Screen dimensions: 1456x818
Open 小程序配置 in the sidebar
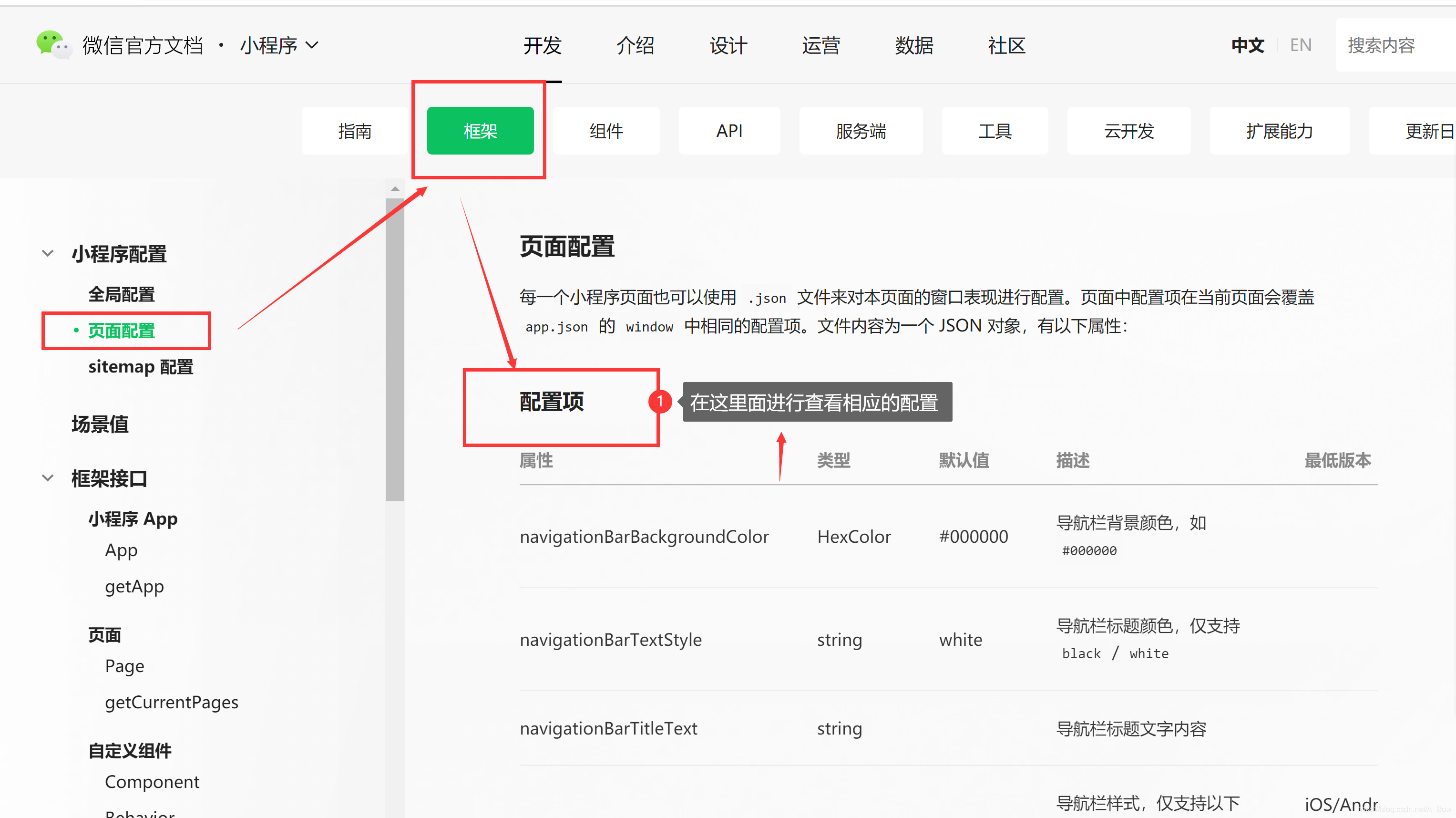119,254
